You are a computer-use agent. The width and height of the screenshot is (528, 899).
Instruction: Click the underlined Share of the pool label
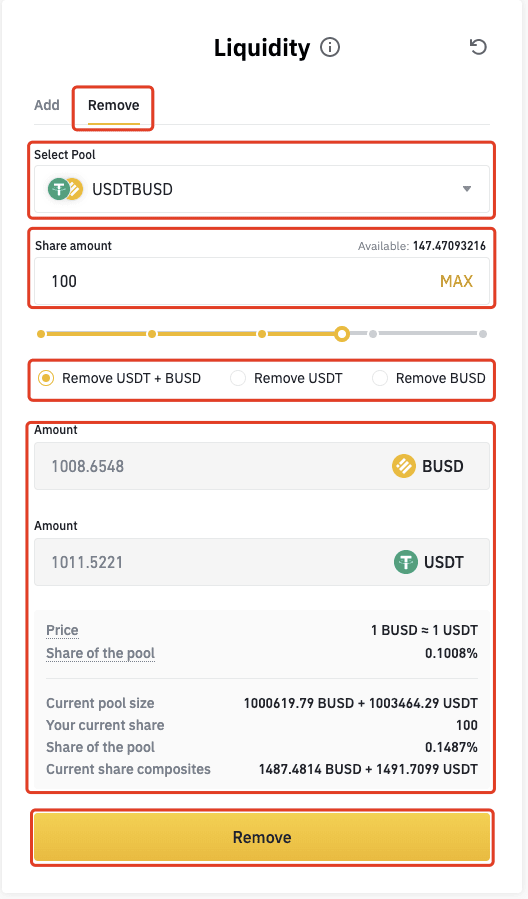point(100,653)
